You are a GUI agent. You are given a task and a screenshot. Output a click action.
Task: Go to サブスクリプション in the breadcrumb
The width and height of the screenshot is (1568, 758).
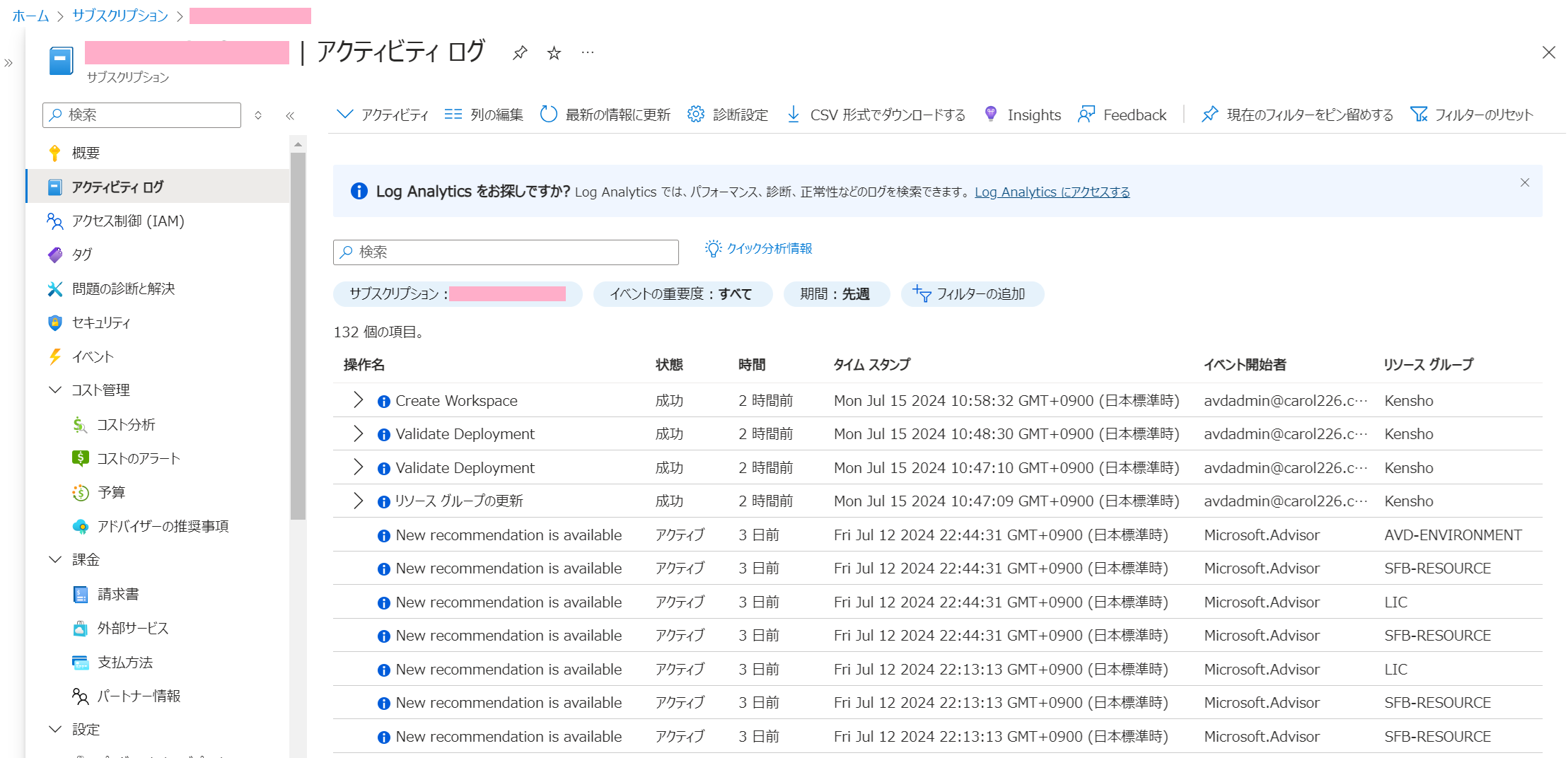coord(120,16)
